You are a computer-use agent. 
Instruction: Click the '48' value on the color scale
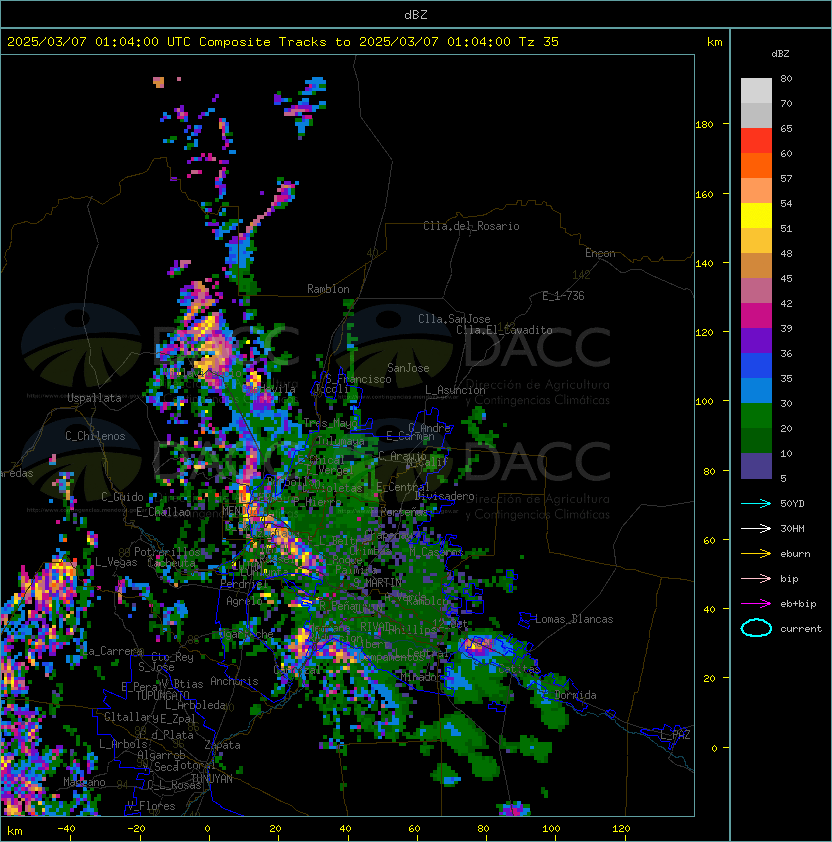click(786, 253)
